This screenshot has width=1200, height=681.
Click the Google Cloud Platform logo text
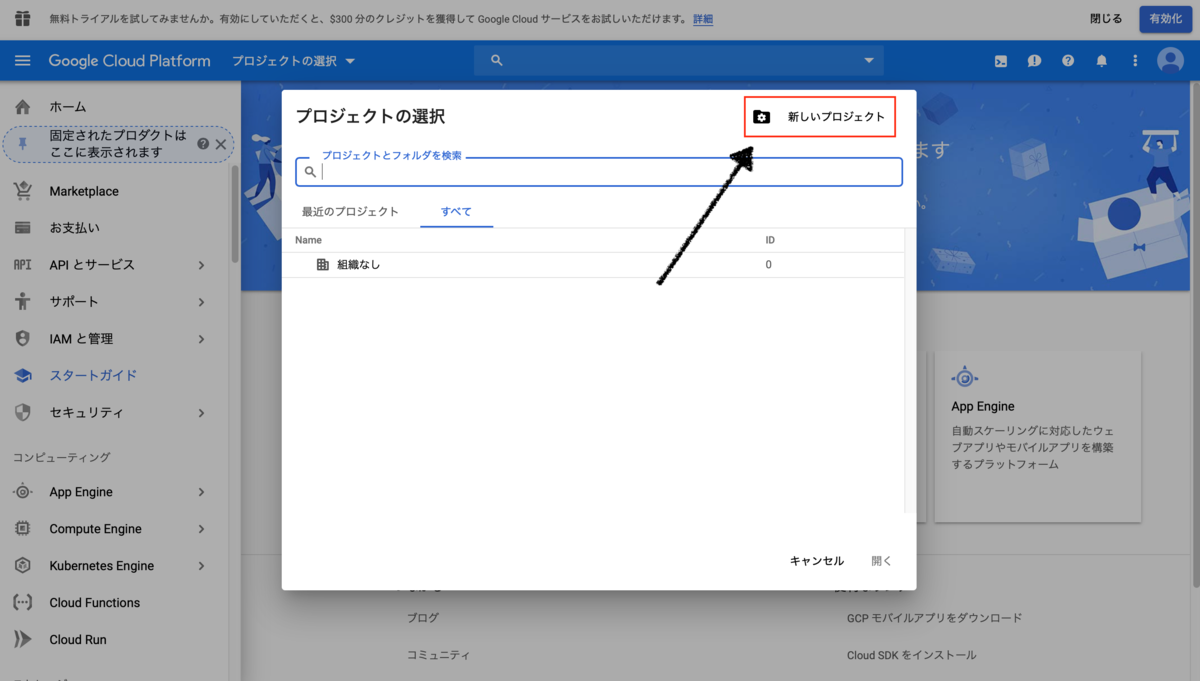[x=130, y=61]
